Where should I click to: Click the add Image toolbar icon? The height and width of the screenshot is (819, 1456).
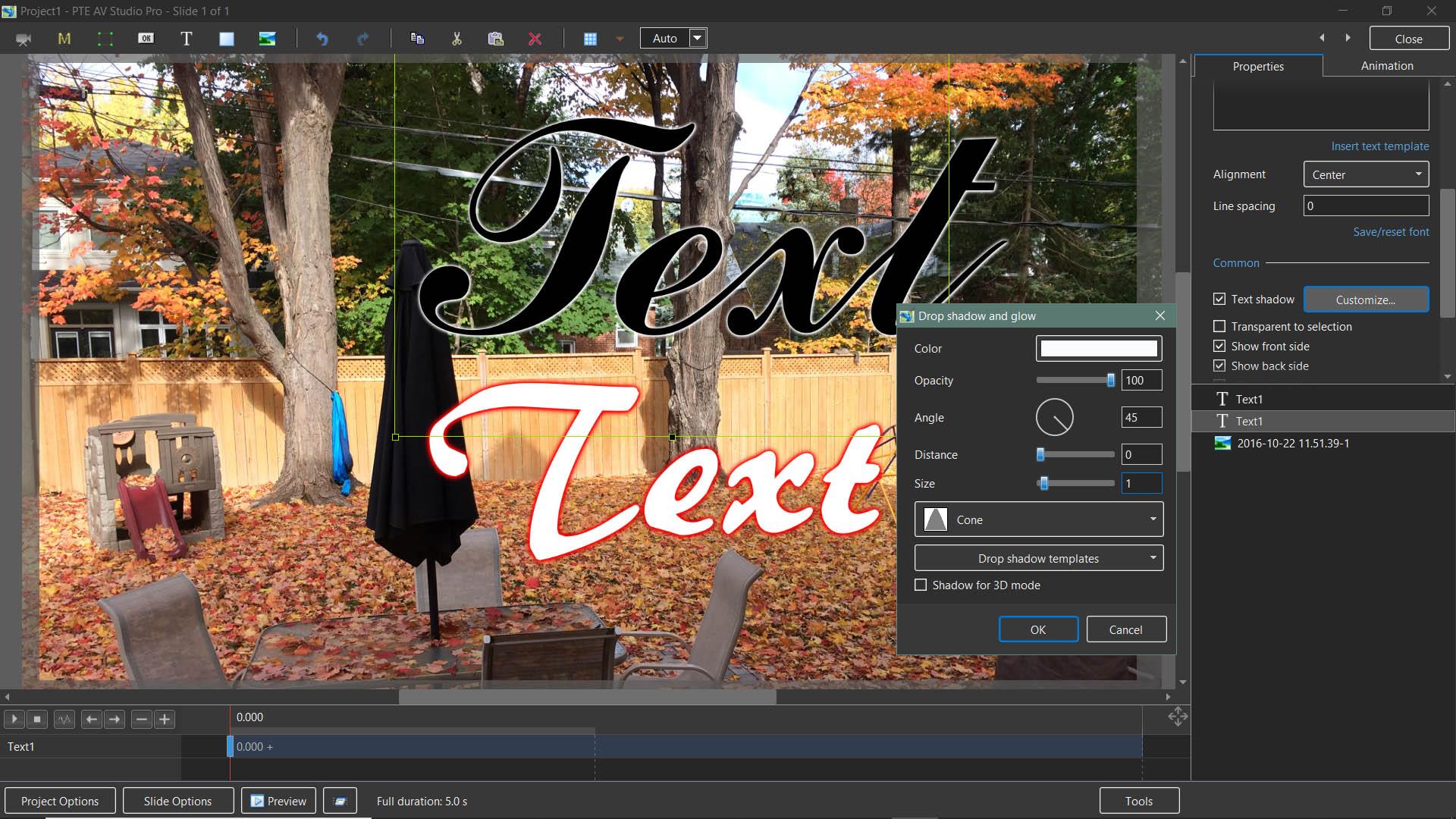[x=267, y=39]
